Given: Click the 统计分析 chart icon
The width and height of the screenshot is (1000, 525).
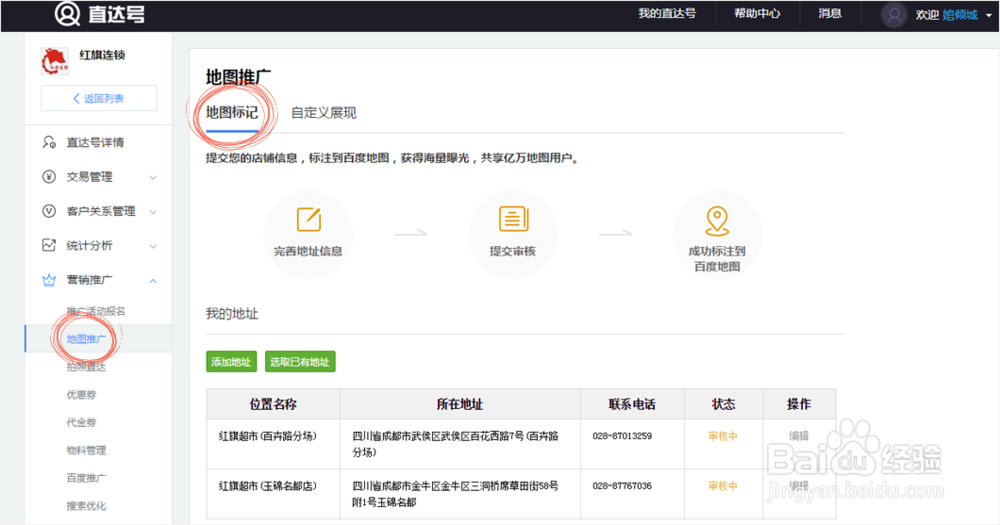Looking at the screenshot, I should pyautogui.click(x=49, y=245).
